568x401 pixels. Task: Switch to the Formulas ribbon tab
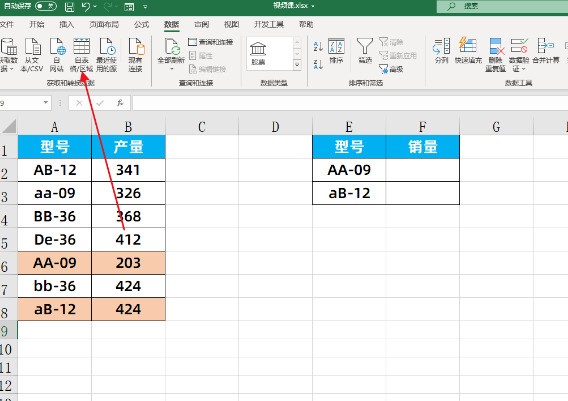[141, 24]
